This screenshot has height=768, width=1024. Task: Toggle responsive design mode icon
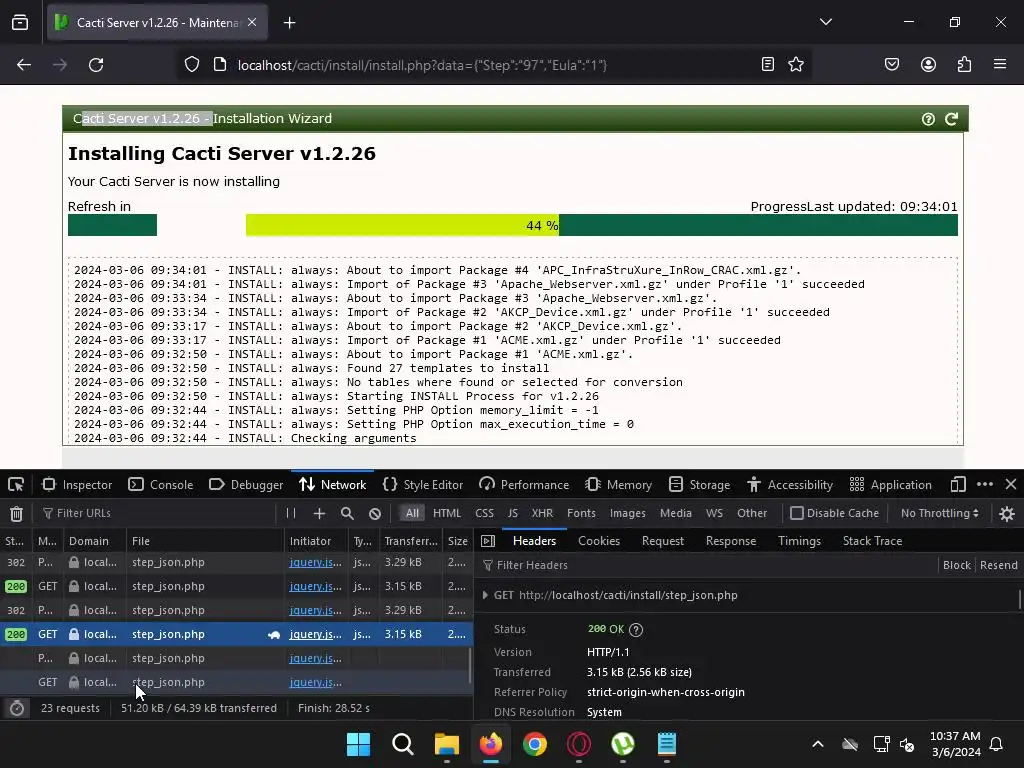(958, 485)
